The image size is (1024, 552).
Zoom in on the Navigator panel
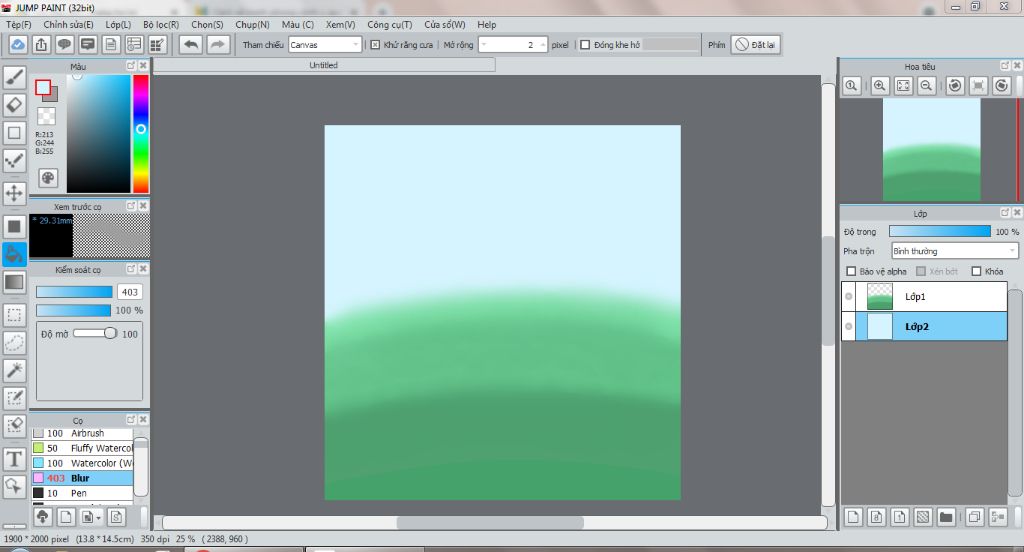tap(880, 86)
